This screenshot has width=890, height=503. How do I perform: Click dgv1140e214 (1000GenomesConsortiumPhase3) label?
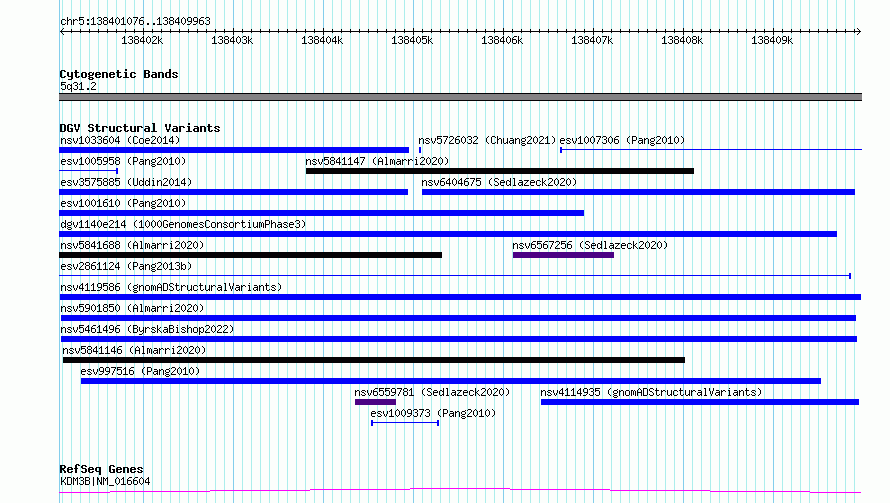(x=183, y=224)
